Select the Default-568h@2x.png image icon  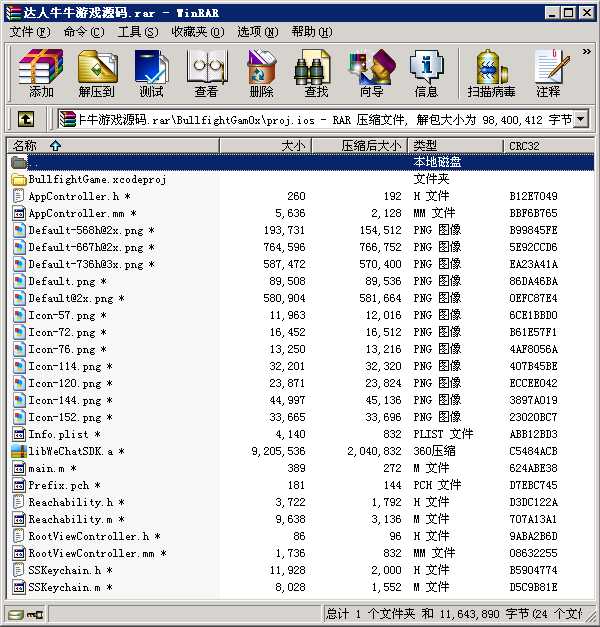tap(18, 230)
